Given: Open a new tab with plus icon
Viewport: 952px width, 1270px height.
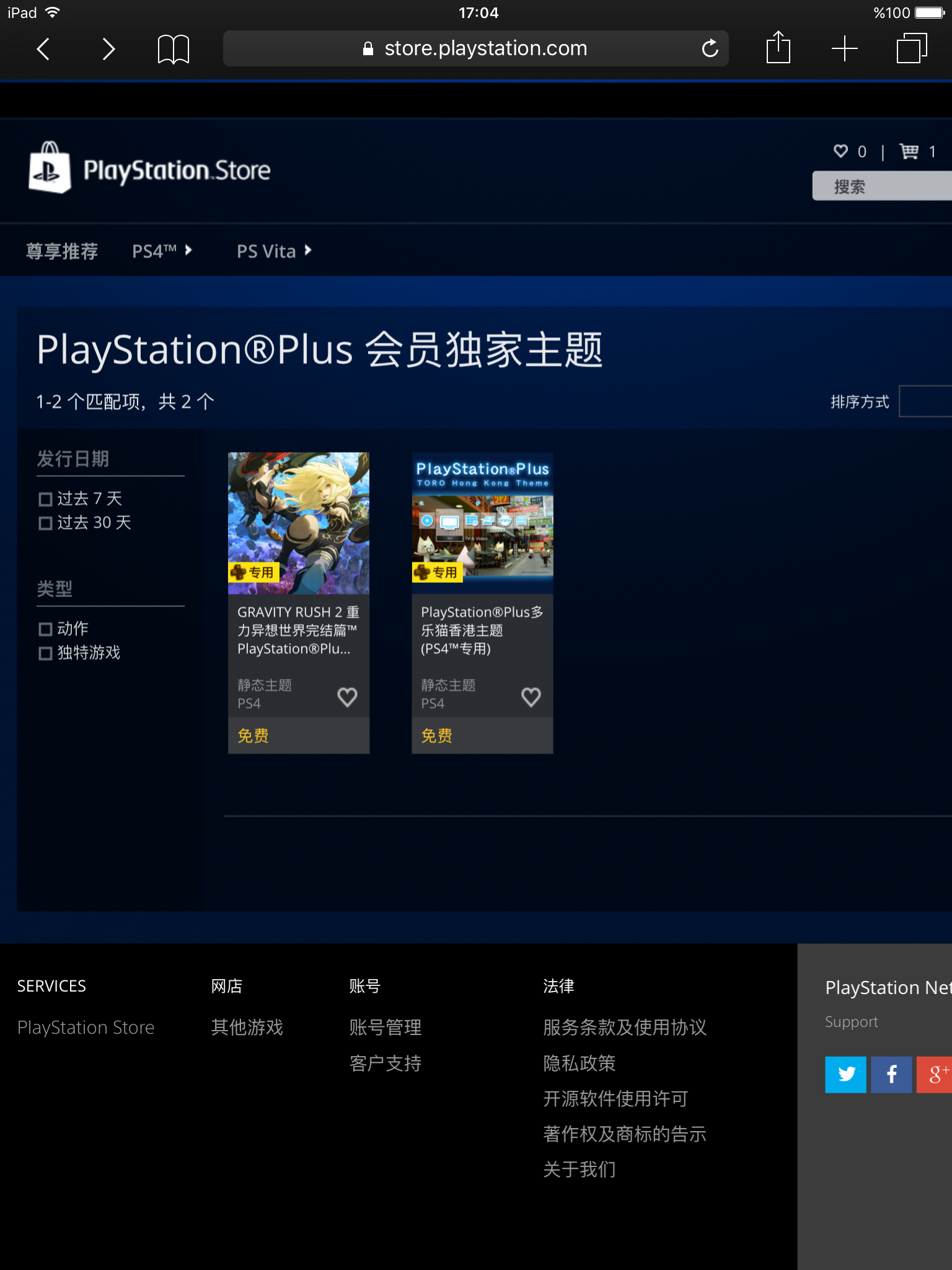Looking at the screenshot, I should point(845,48).
